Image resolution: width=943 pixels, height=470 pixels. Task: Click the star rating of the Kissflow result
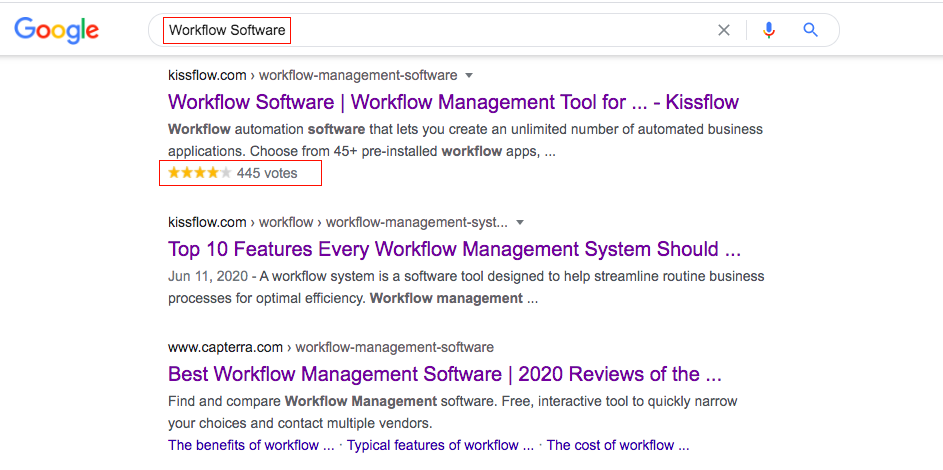(x=200, y=173)
